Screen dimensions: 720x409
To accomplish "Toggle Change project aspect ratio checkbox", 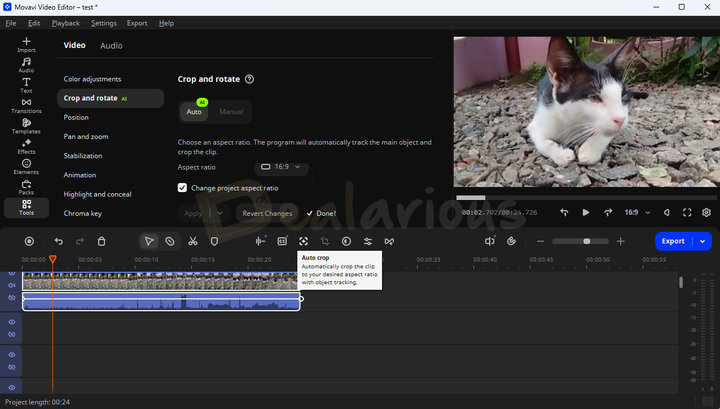I will coord(182,188).
